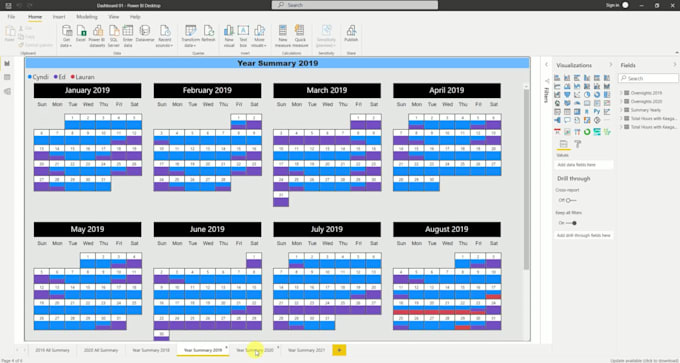
Task: Click the Update available status message
Action: tap(644, 360)
